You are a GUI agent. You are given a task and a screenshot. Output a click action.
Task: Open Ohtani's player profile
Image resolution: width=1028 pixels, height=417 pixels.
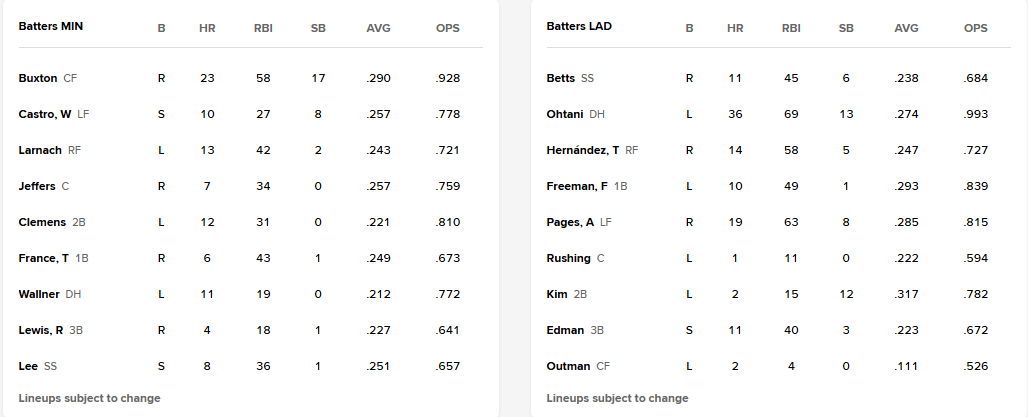(565, 114)
